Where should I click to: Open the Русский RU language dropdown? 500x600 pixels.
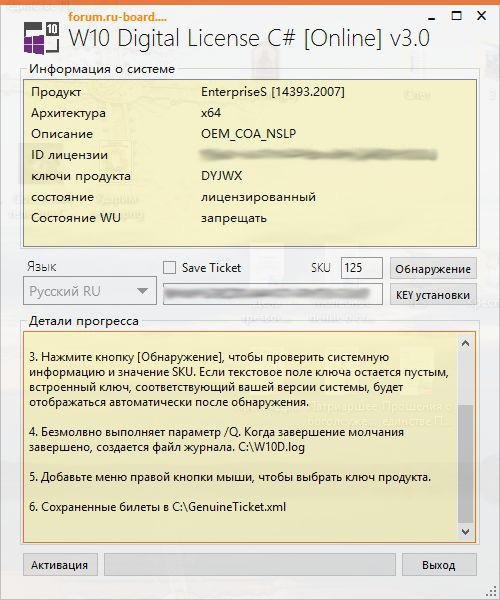pyautogui.click(x=90, y=291)
